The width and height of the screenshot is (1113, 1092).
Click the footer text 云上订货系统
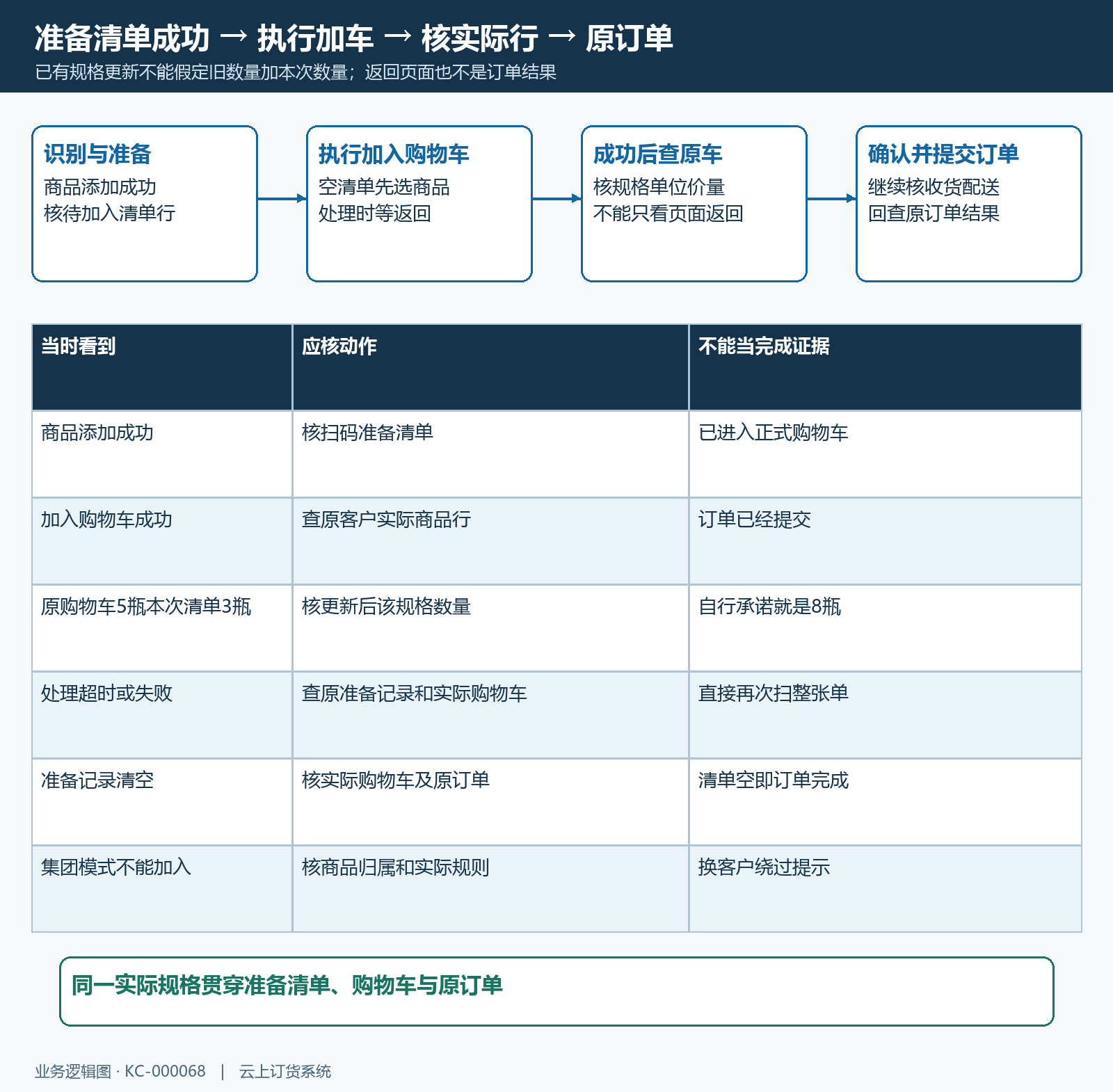[285, 1071]
